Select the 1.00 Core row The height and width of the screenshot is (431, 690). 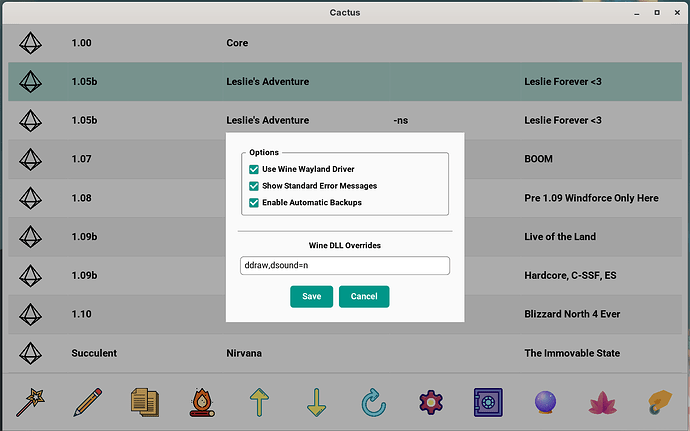point(345,43)
